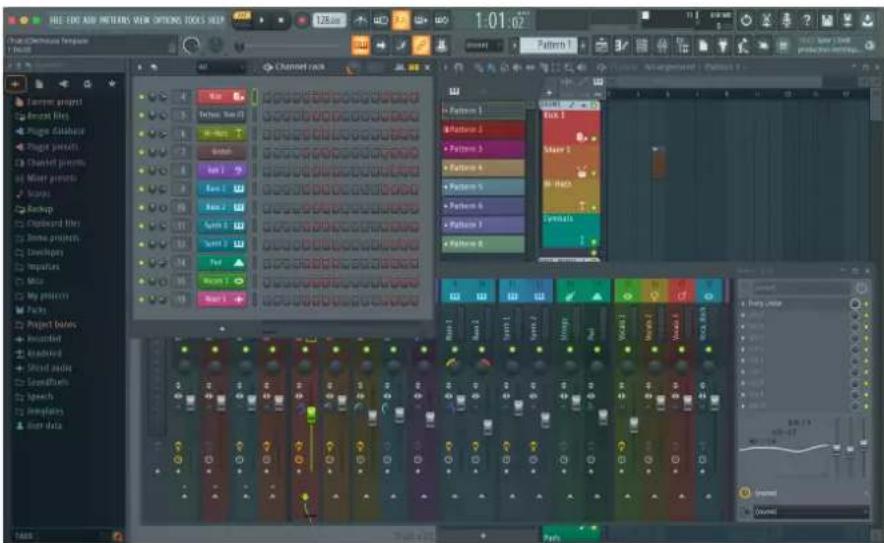Mute the Hi-Hats channel via green LED
The width and height of the screenshot is (884, 543).
141,134
